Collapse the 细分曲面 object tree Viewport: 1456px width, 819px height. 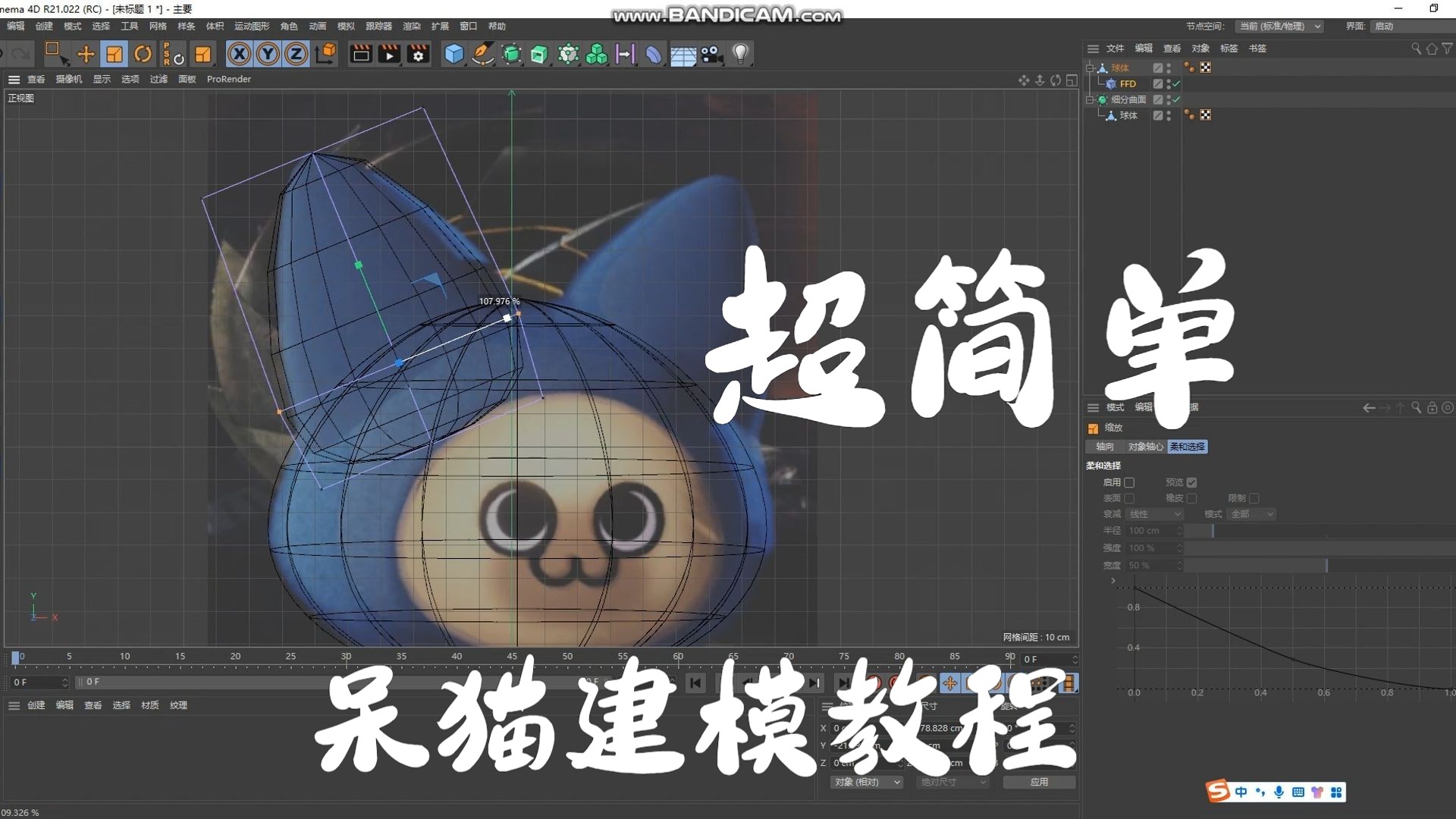1090,99
